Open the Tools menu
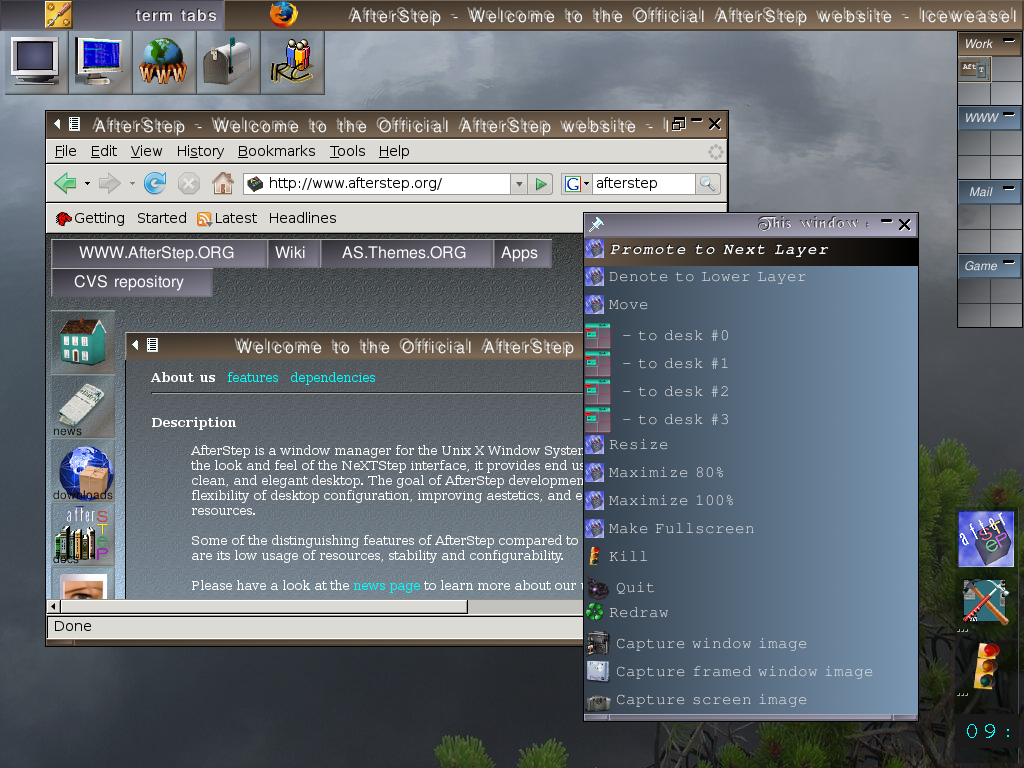Viewport: 1024px width, 768px height. [x=347, y=152]
